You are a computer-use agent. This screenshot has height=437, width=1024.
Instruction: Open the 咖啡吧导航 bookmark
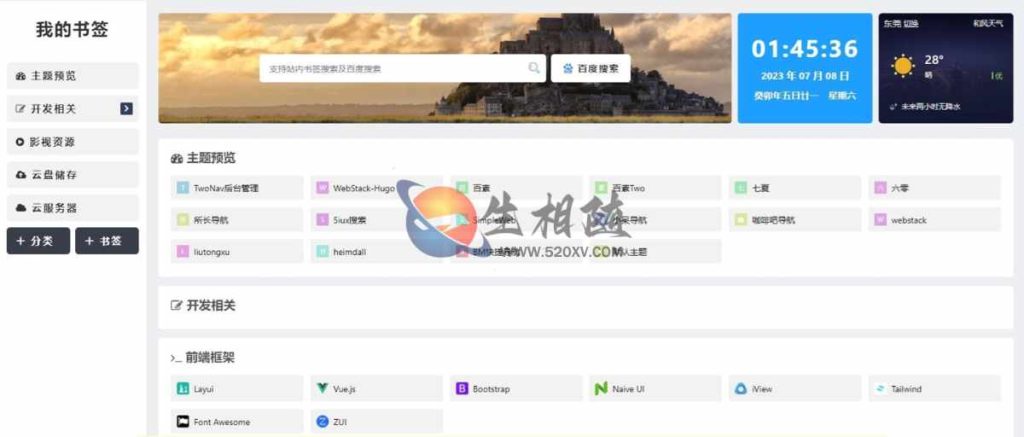795,220
